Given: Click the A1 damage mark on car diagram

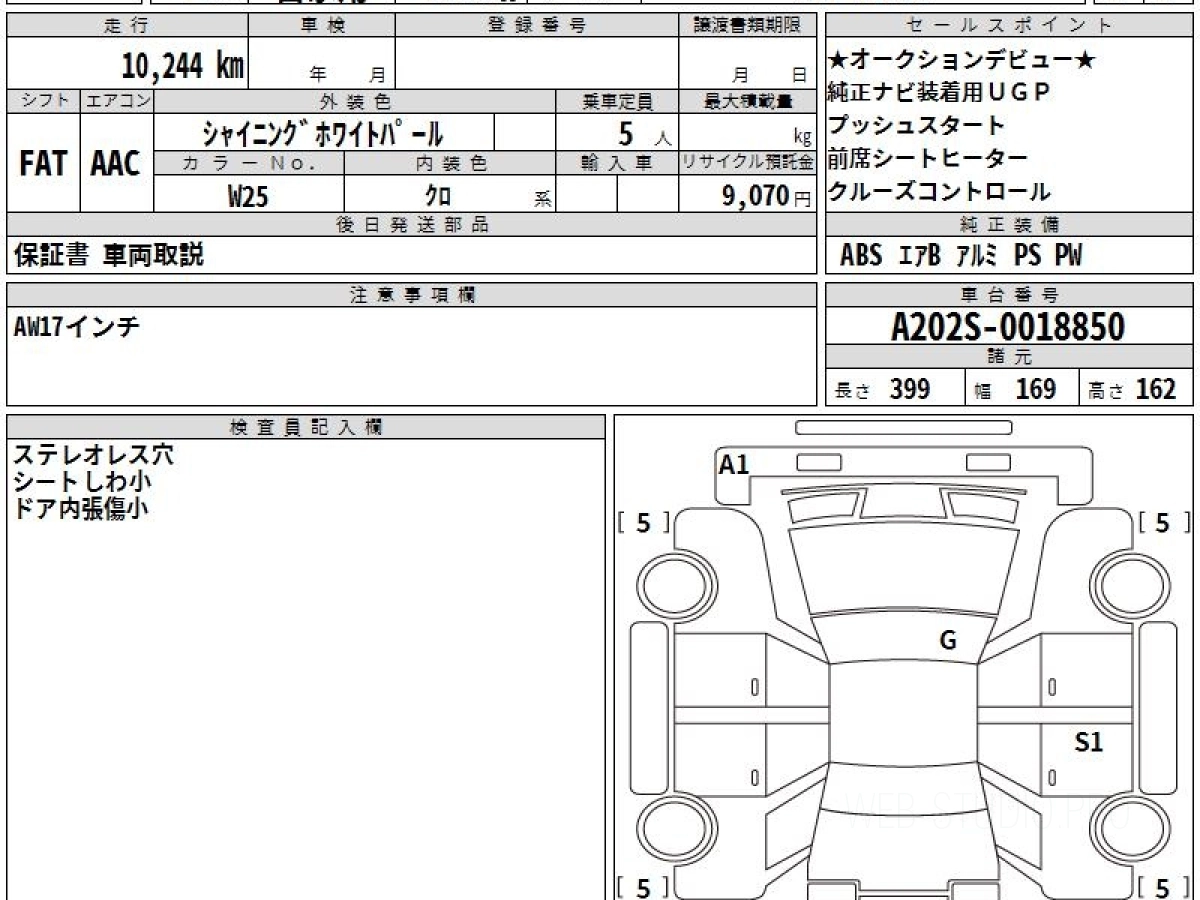Looking at the screenshot, I should coord(734,464).
